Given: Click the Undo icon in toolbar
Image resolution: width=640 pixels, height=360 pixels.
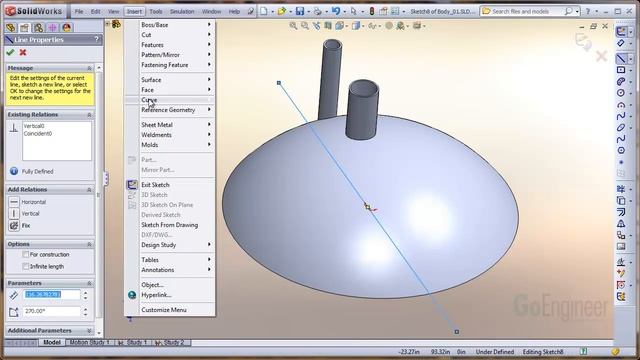Looking at the screenshot, I should tap(336, 11).
